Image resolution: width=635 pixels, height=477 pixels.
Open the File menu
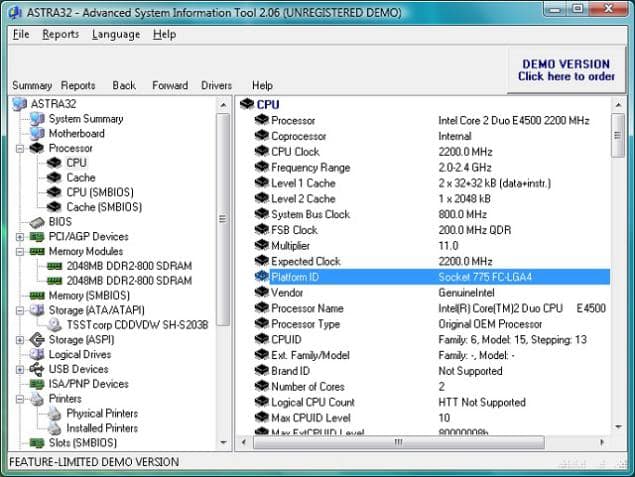pyautogui.click(x=21, y=34)
